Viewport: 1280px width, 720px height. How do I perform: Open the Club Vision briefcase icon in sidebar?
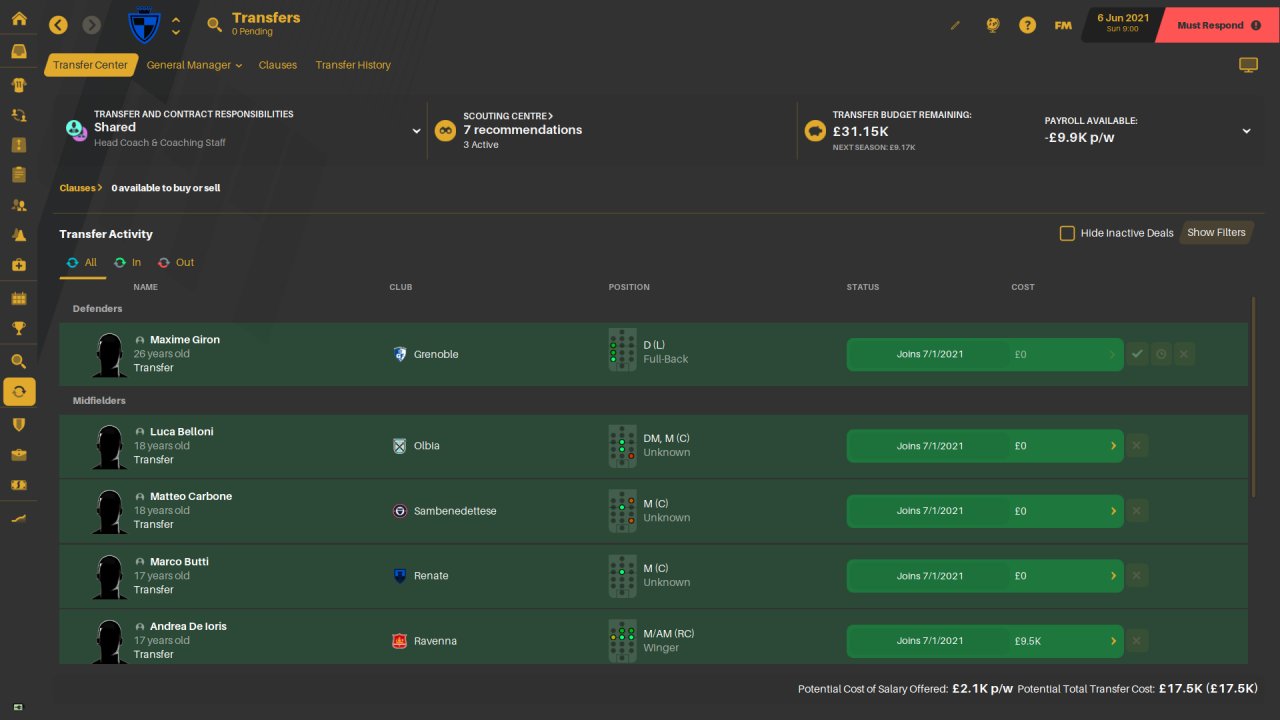pos(19,455)
